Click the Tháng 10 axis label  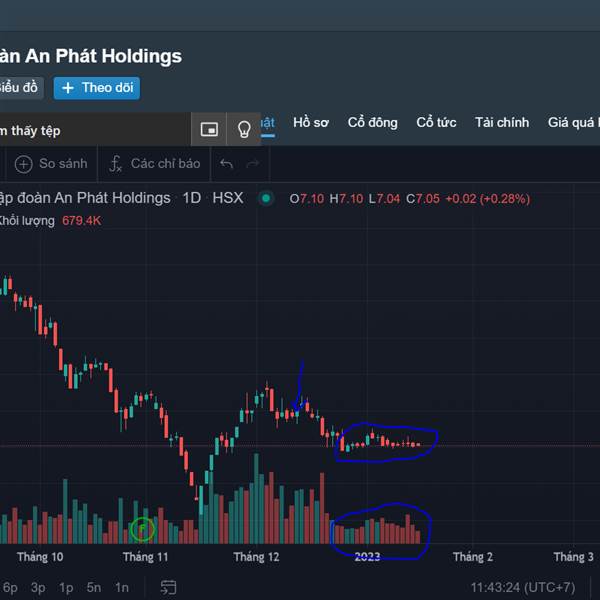click(40, 557)
